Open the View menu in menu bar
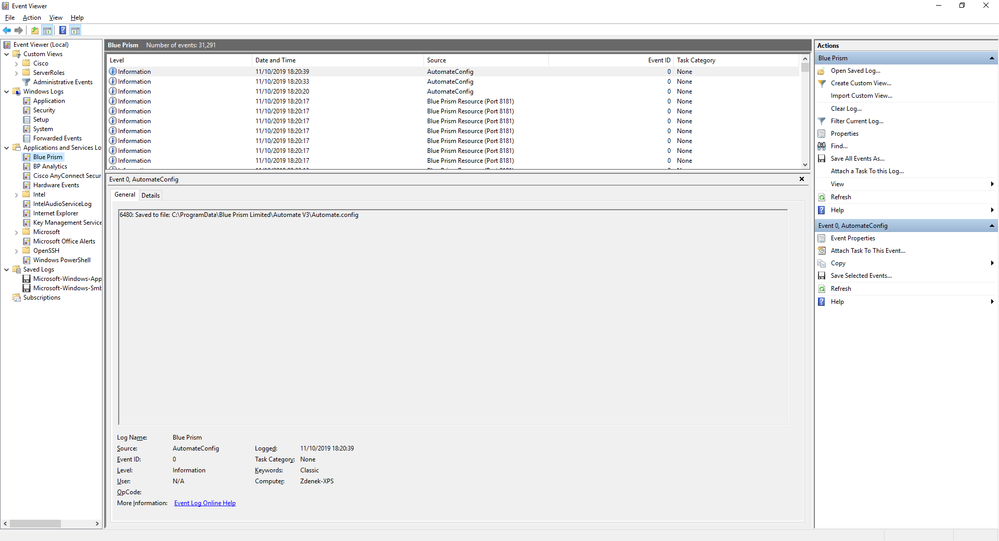 click(x=56, y=18)
